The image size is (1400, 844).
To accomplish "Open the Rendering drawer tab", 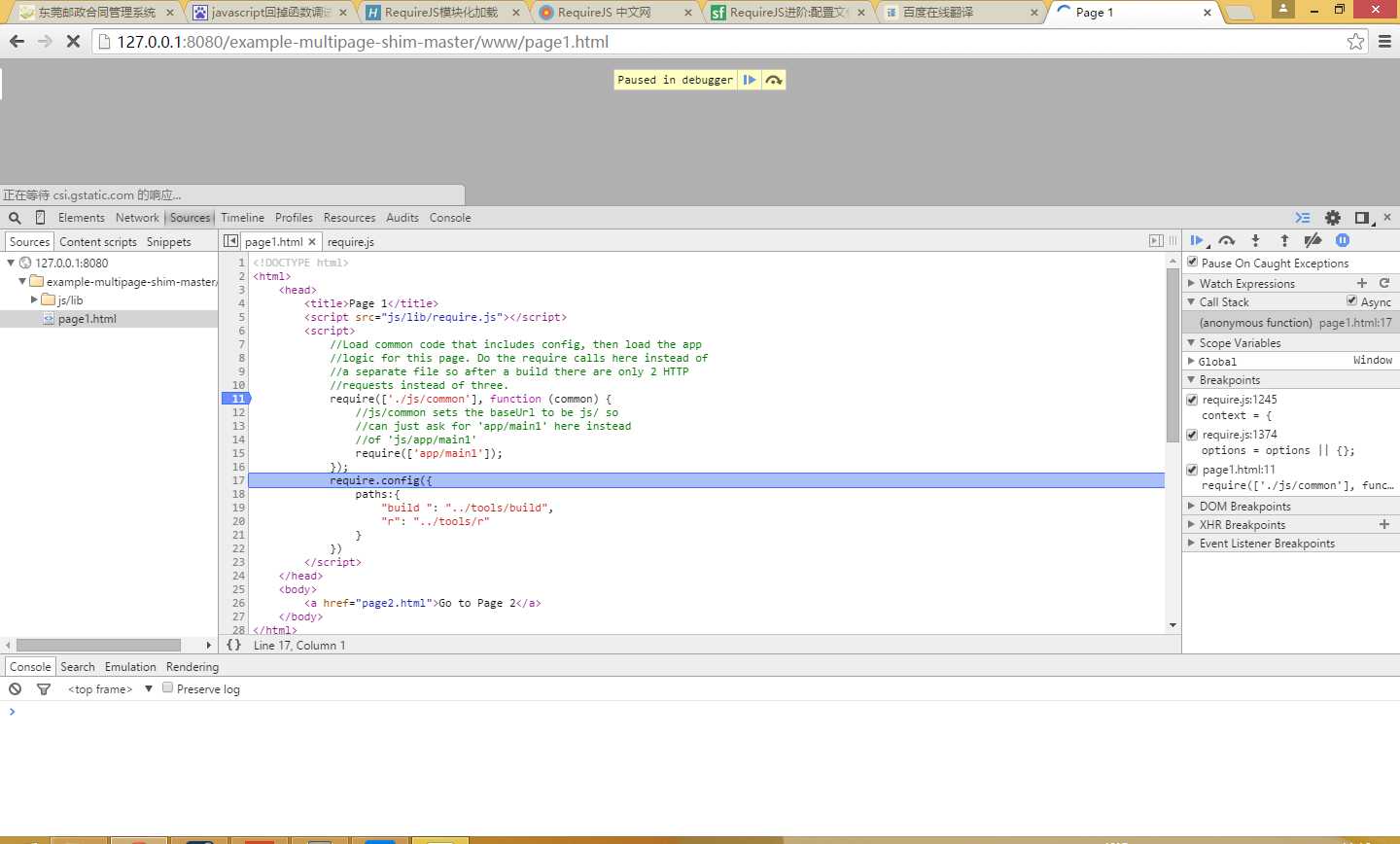I will (x=192, y=667).
